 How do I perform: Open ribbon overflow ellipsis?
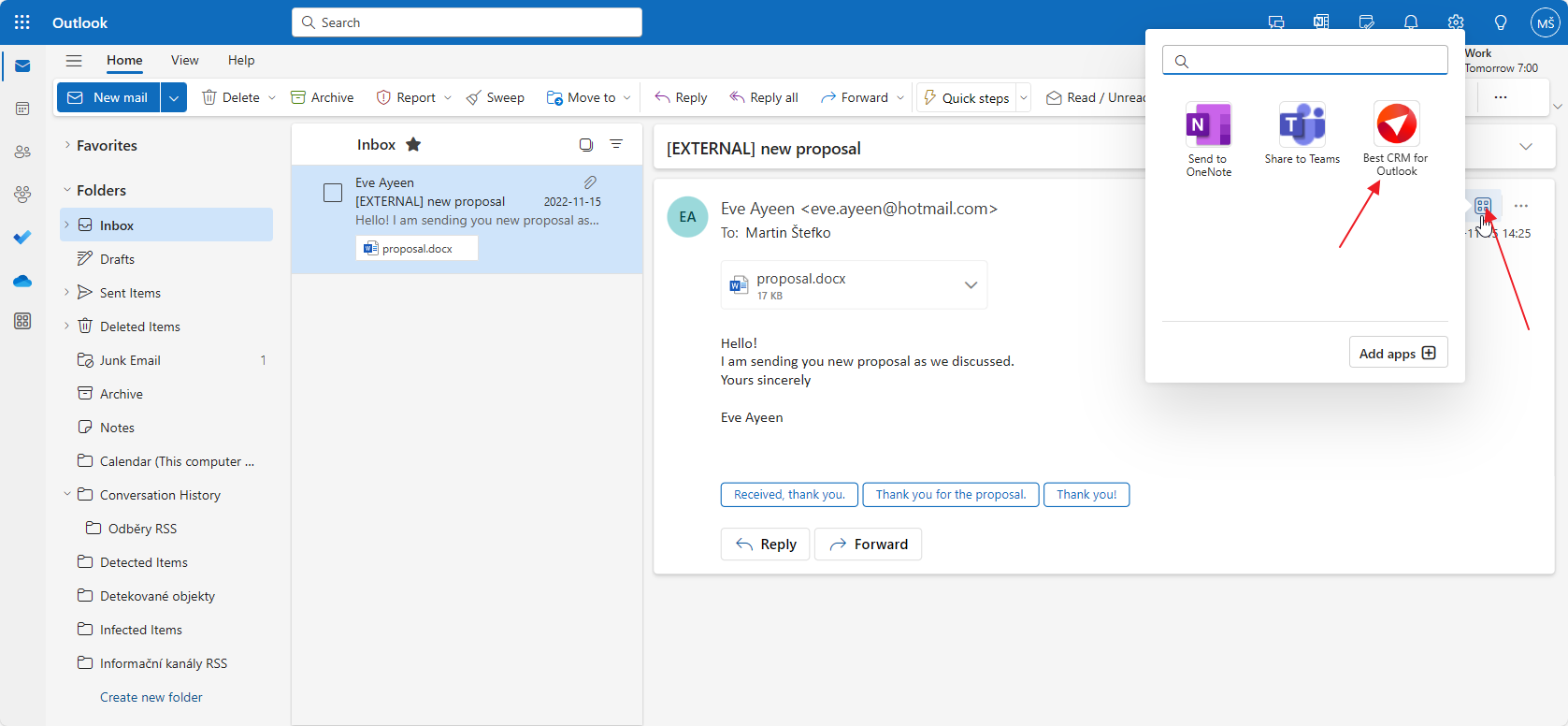tap(1501, 97)
